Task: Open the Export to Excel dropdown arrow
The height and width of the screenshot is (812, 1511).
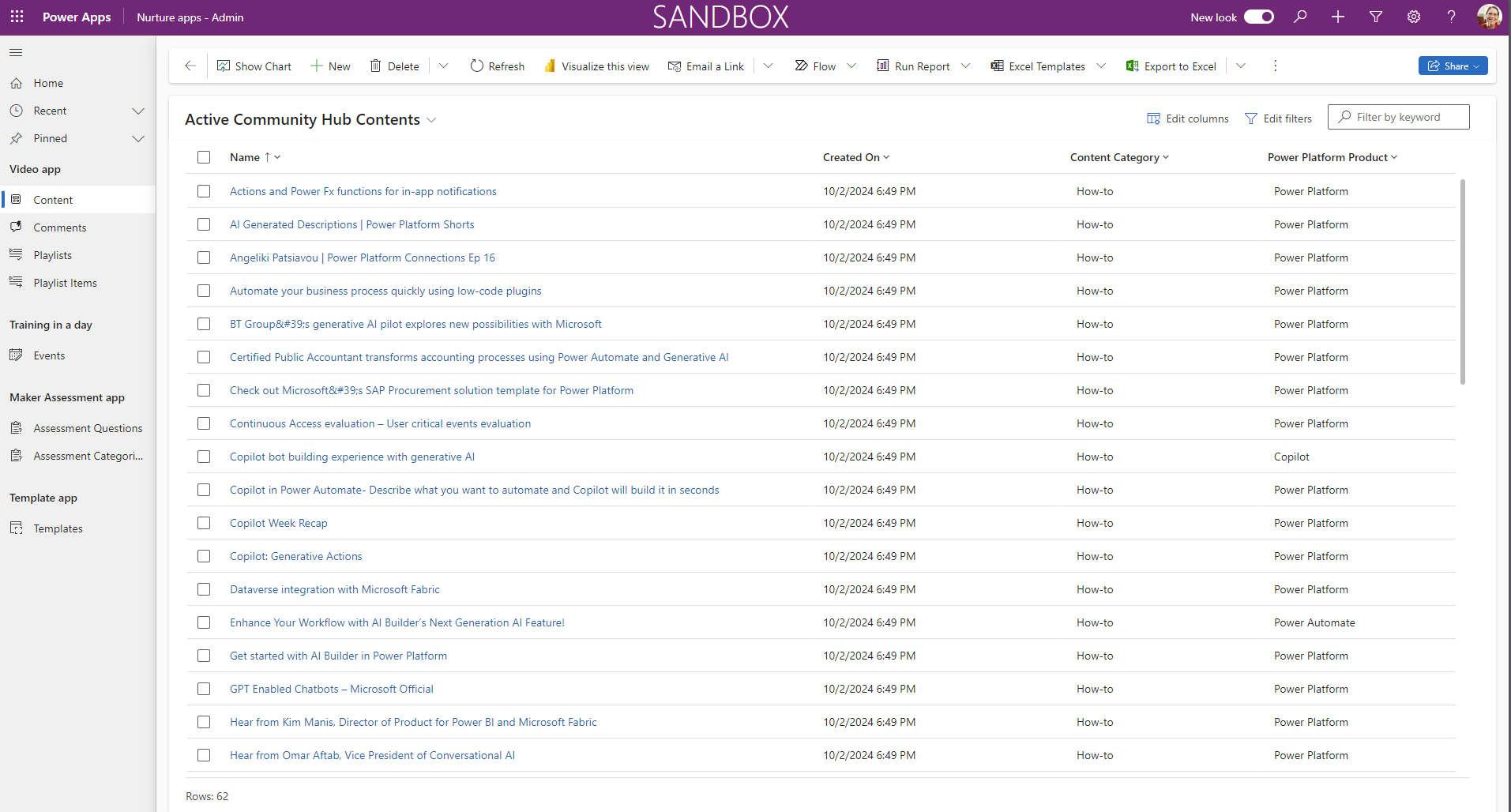Action: point(1241,66)
